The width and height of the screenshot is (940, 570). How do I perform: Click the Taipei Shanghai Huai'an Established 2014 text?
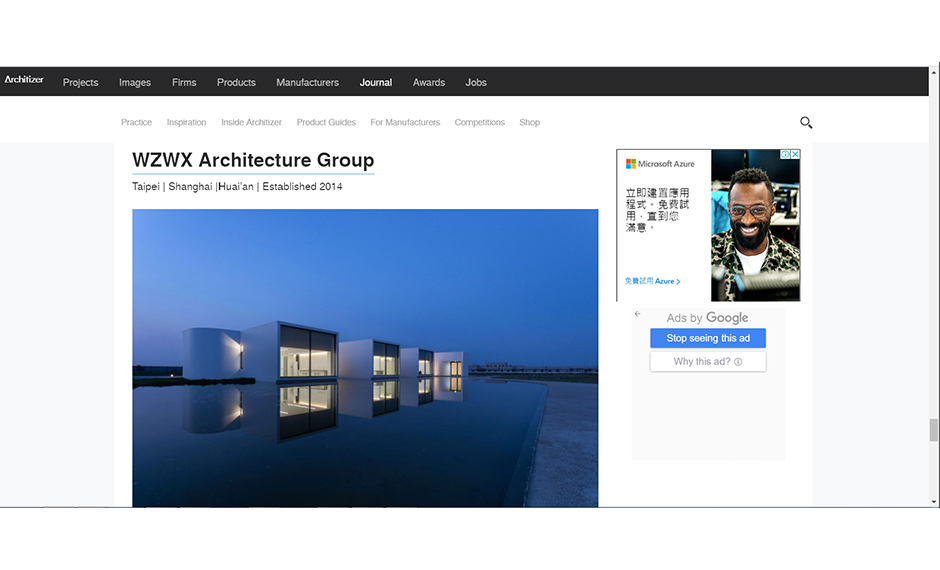(237, 186)
